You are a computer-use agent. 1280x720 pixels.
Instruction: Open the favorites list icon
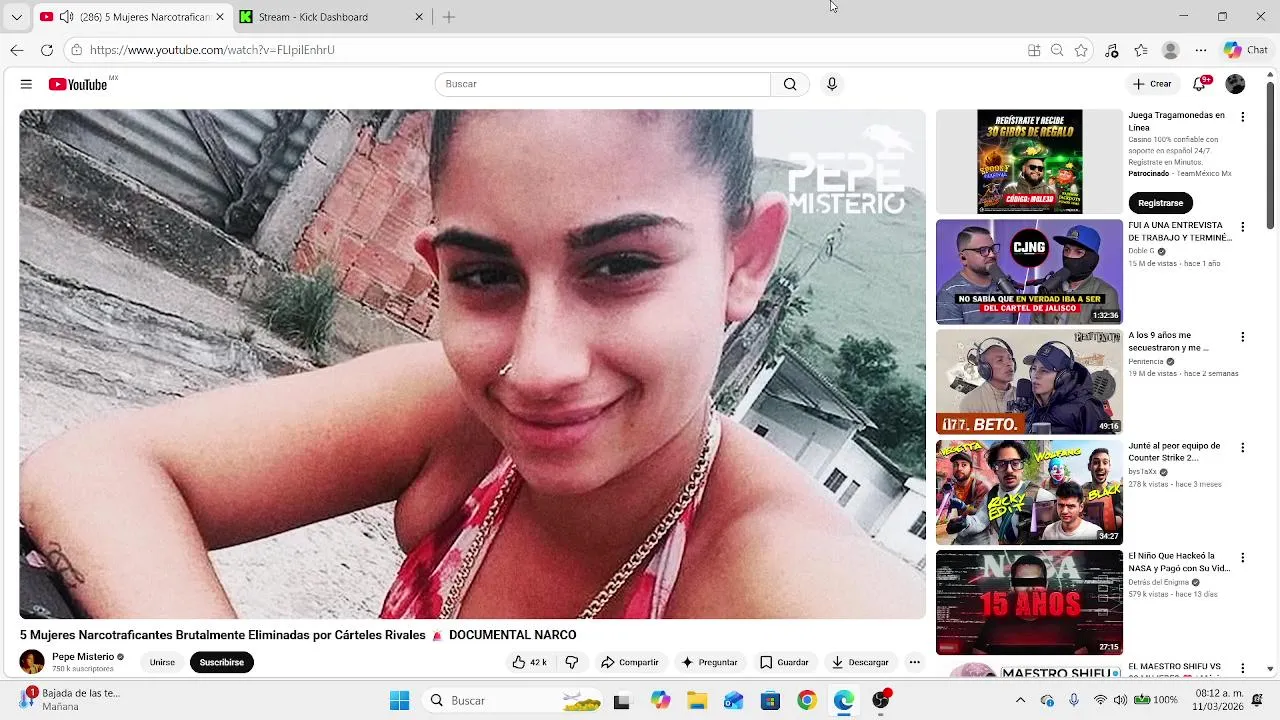click(x=1141, y=50)
